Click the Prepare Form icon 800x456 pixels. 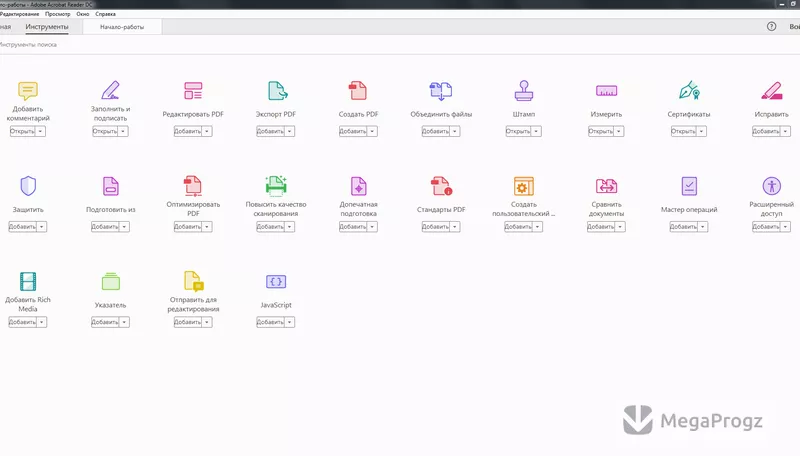pyautogui.click(x=110, y=186)
